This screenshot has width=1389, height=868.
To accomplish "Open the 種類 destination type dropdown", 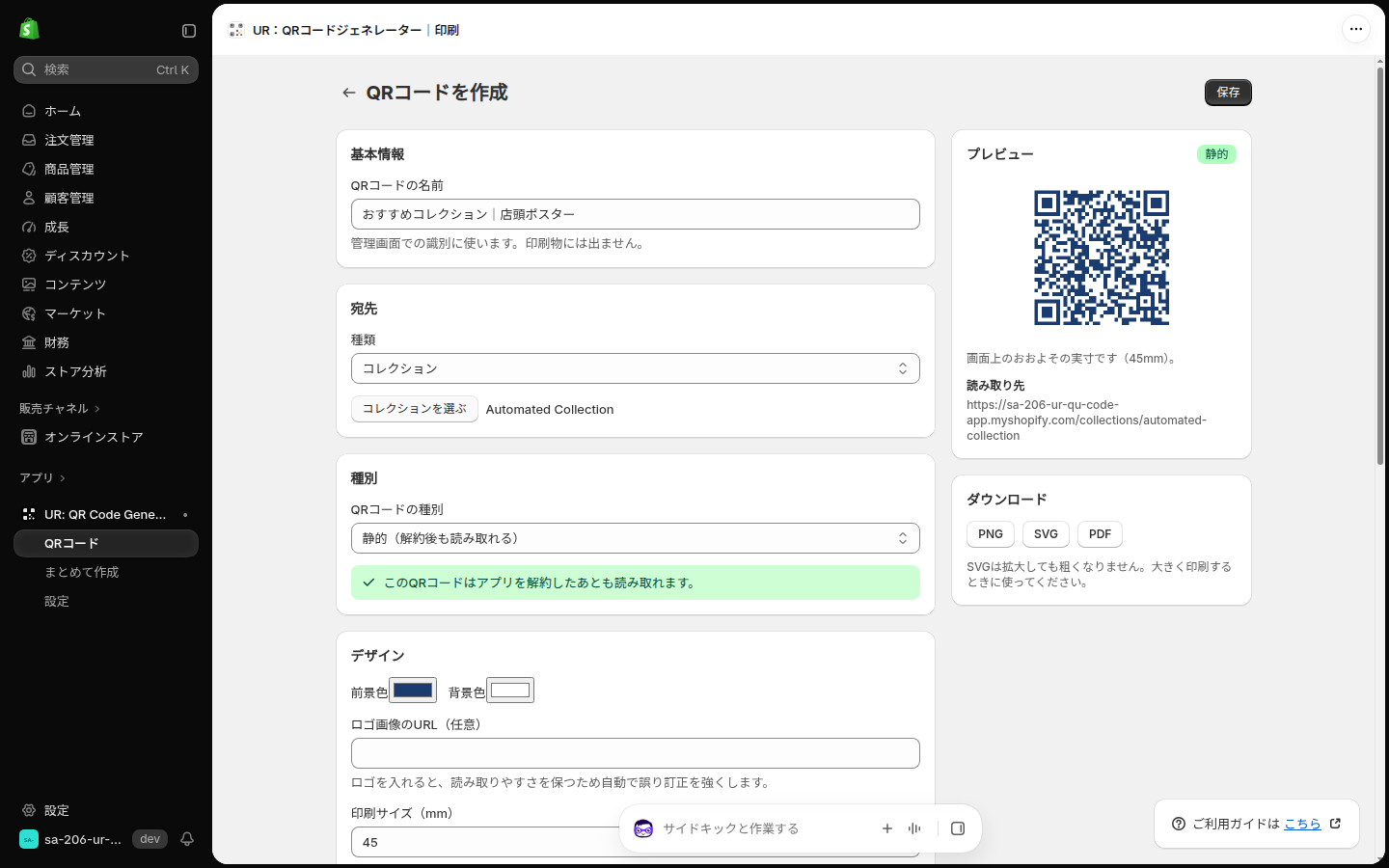I will [636, 368].
